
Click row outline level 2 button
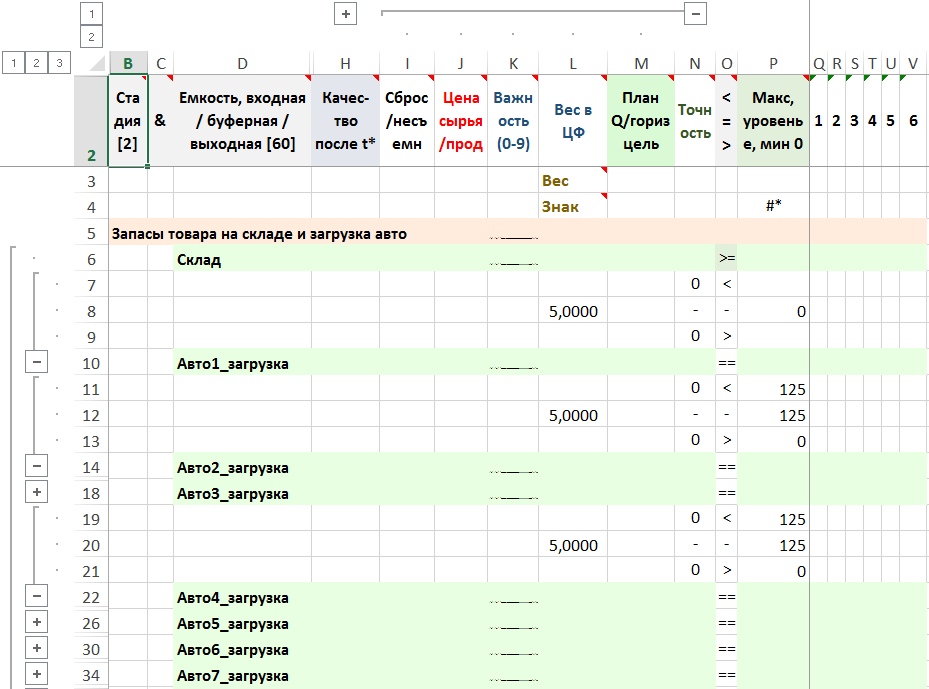[37, 63]
